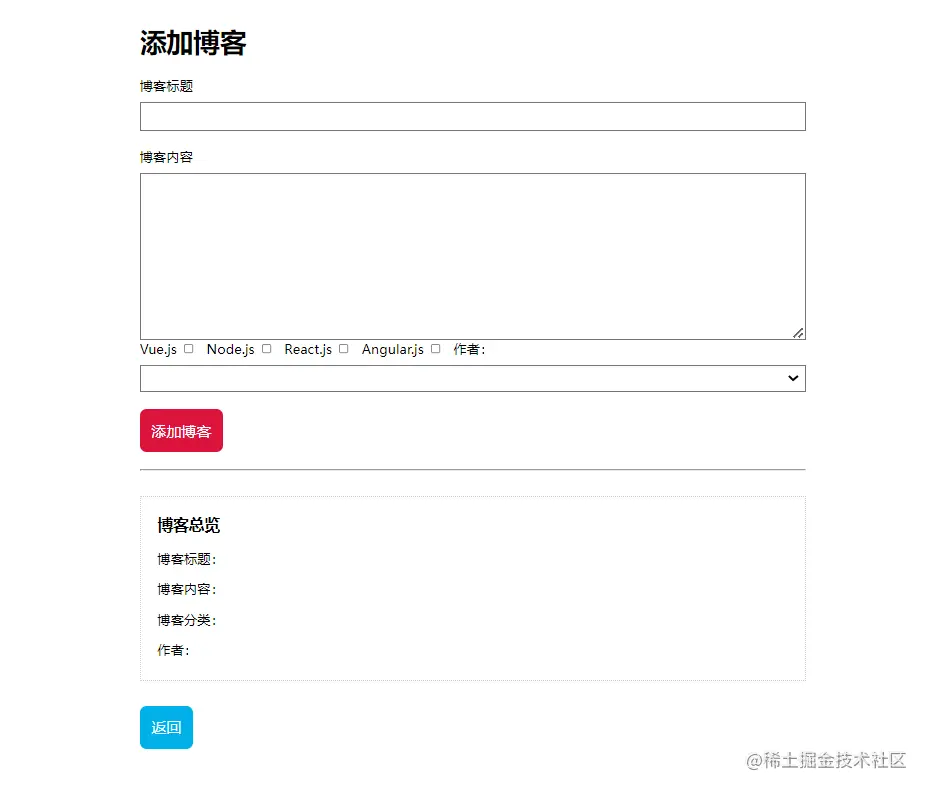Screen dimensions: 929x793
Task: Click the 稀土掘金技术社区 watermark link
Action: pyautogui.click(x=824, y=762)
